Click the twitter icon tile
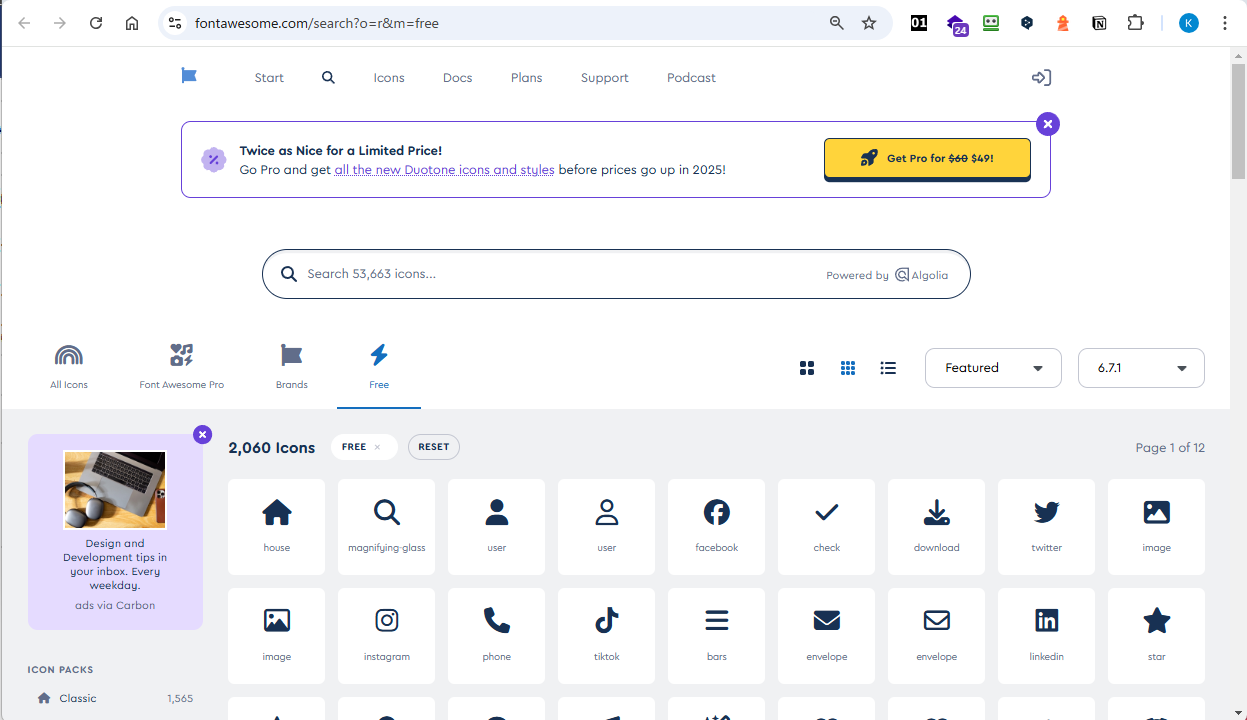The width and height of the screenshot is (1247, 720). (x=1046, y=526)
